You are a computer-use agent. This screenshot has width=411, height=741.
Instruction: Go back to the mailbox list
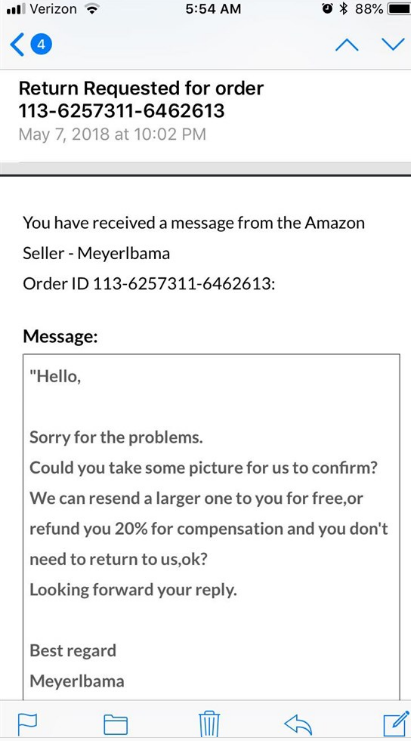click(x=17, y=45)
